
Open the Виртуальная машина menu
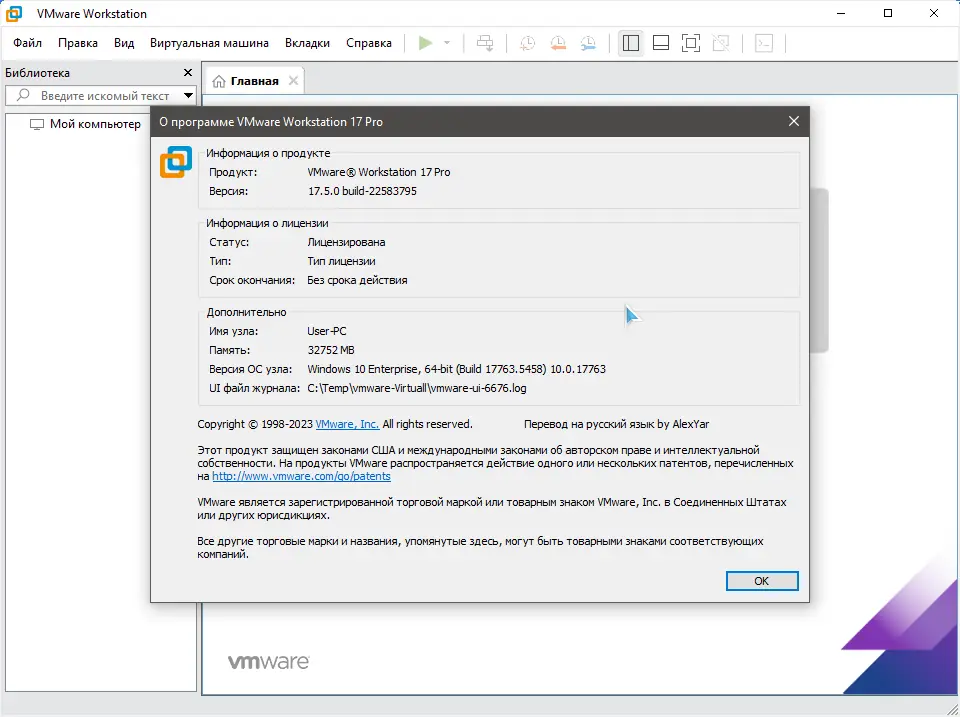(x=209, y=43)
